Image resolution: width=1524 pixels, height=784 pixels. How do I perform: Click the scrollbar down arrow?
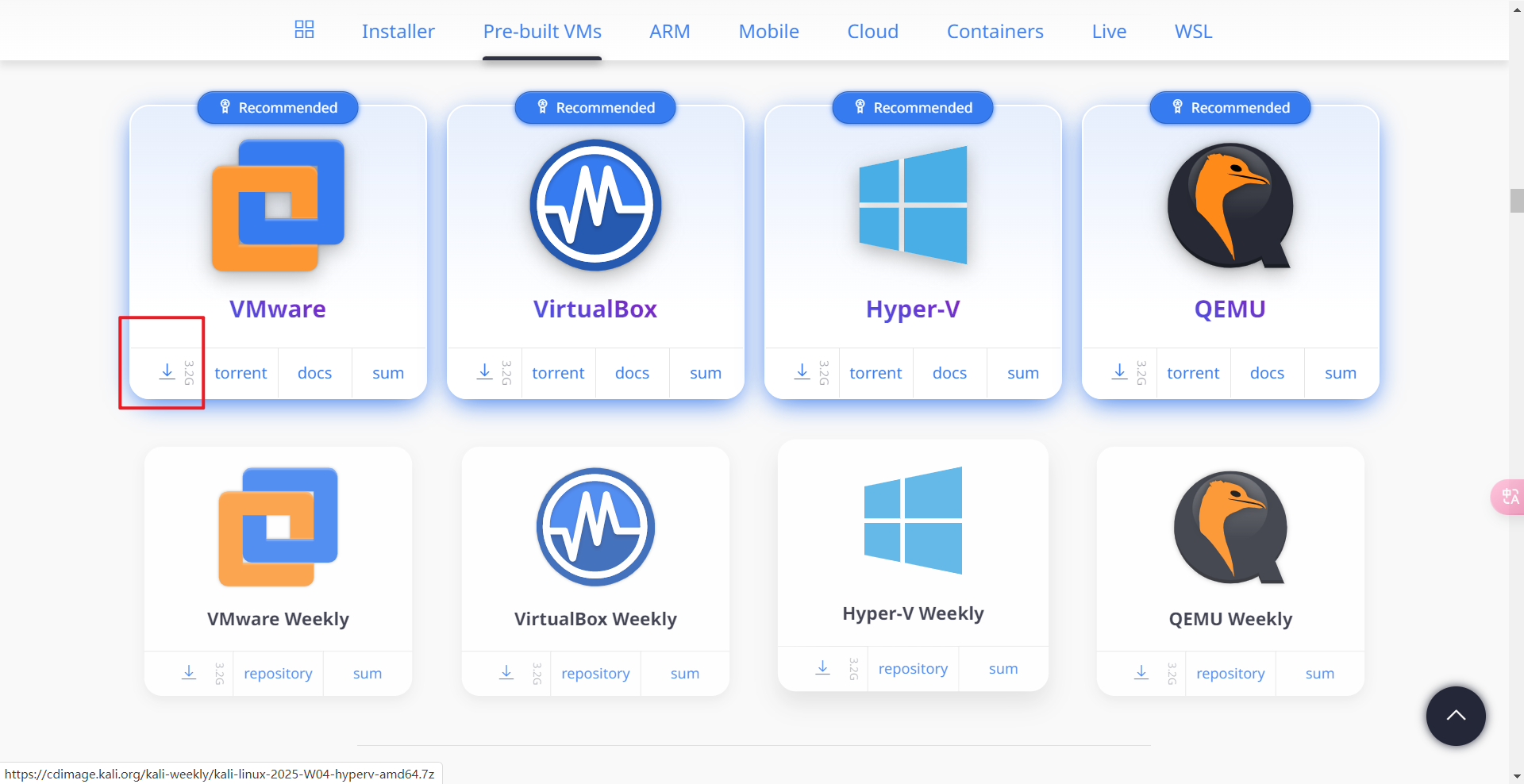point(1516,776)
